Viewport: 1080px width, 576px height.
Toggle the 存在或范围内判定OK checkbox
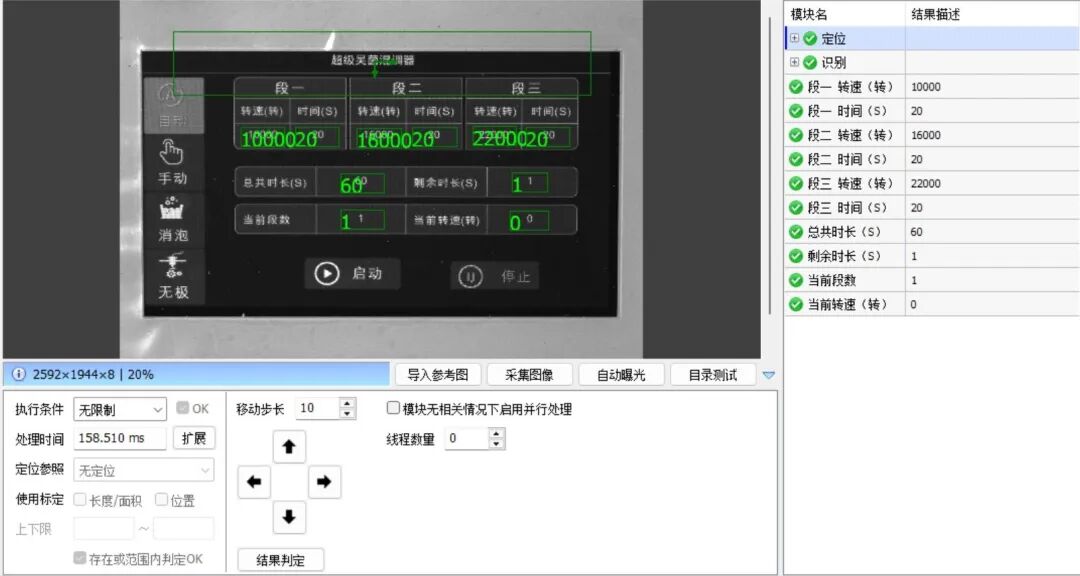pos(80,557)
